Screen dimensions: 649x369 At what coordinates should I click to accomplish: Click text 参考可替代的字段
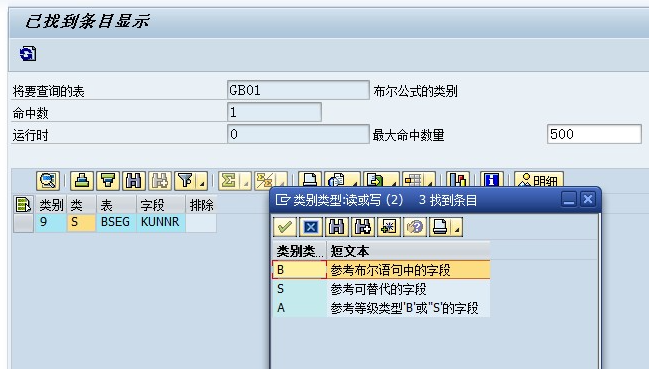pos(378,289)
